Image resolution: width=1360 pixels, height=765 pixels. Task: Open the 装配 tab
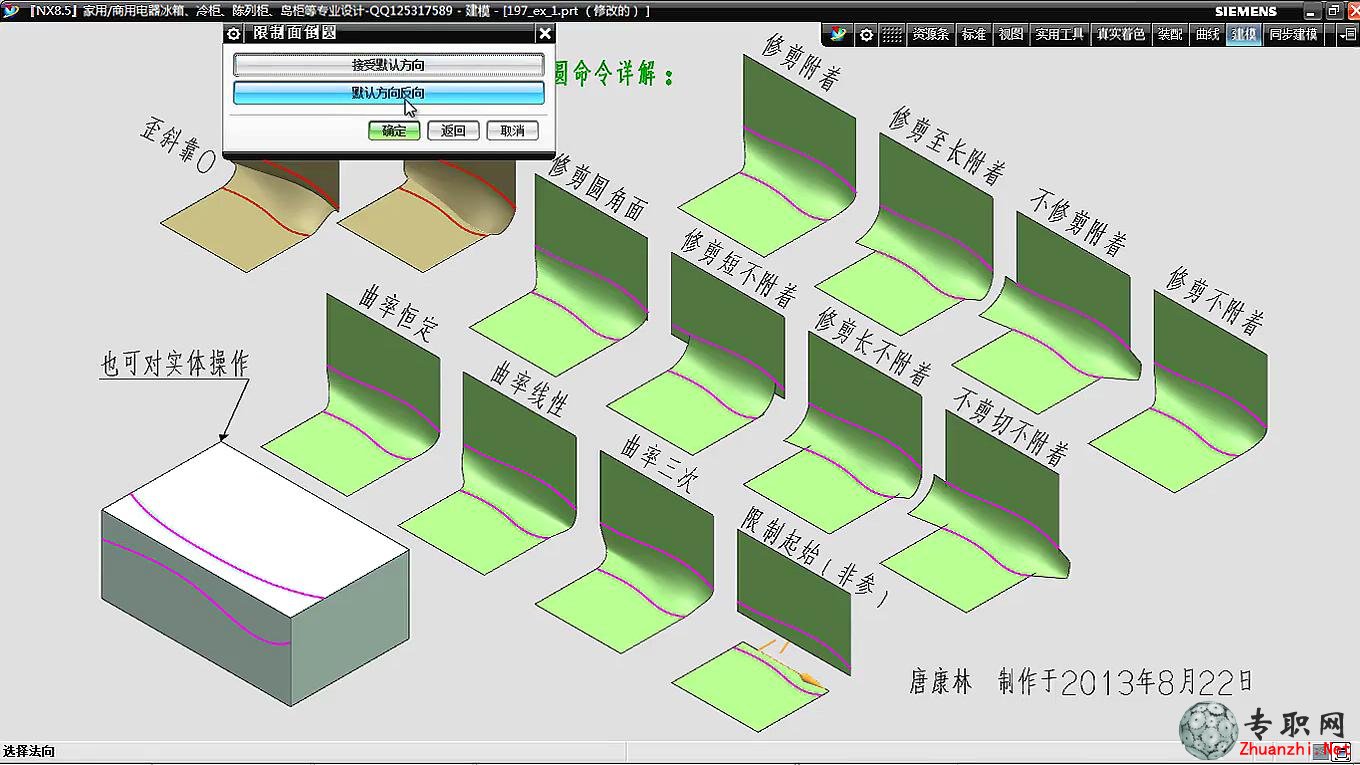coord(1170,35)
